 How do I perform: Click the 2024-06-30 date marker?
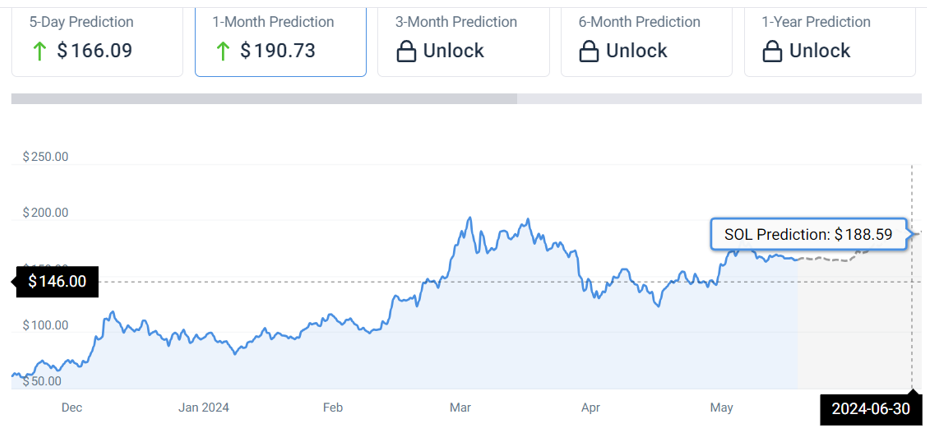870,409
